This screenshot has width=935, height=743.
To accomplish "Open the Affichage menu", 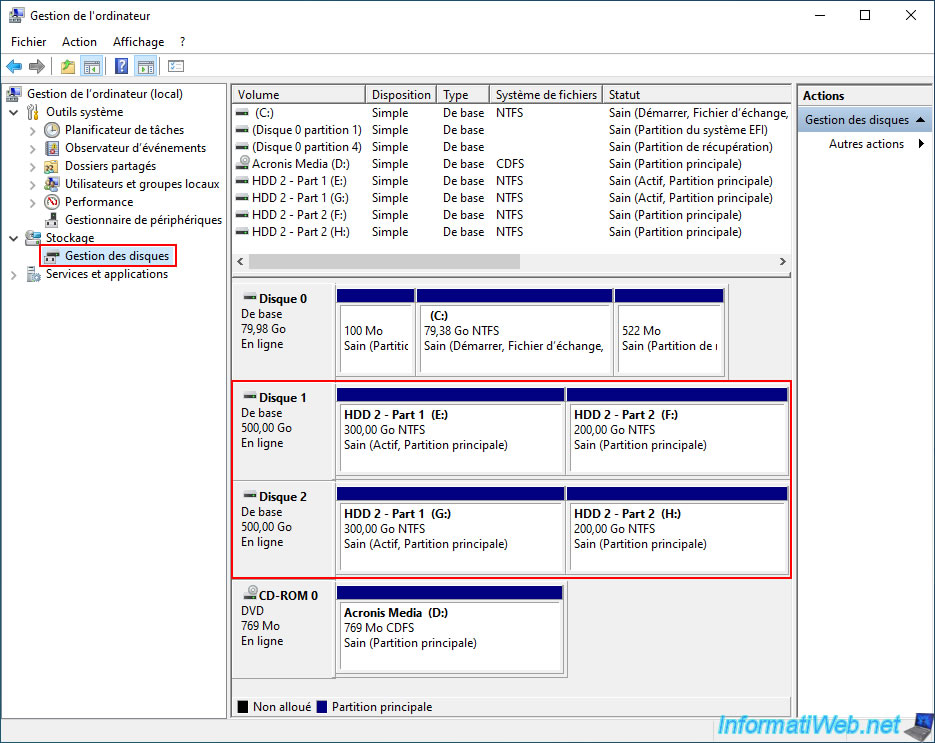I will point(138,42).
